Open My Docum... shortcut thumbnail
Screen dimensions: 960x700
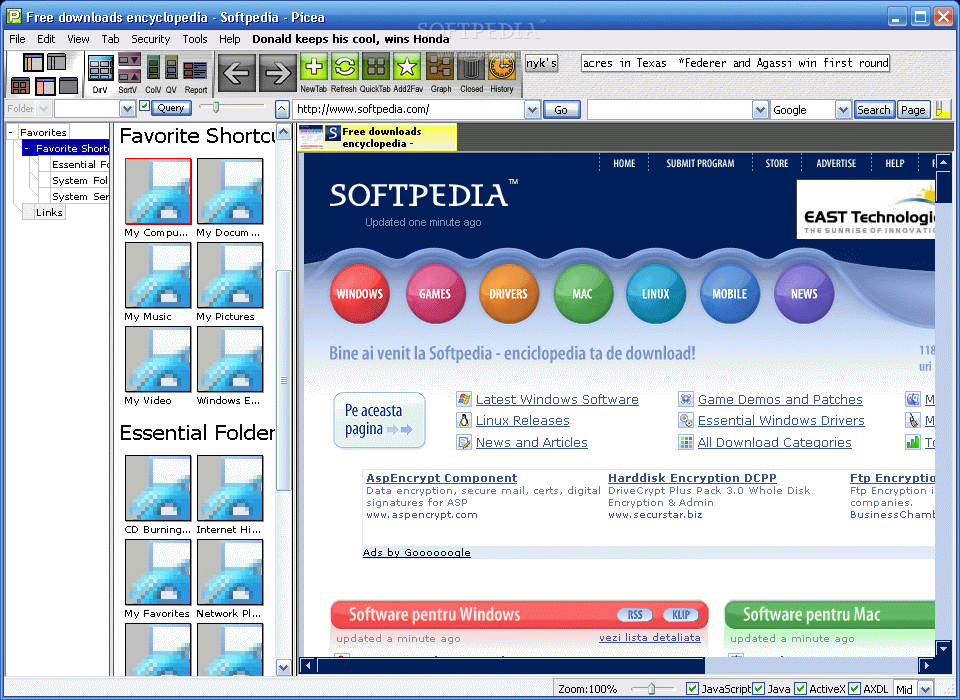tap(230, 191)
